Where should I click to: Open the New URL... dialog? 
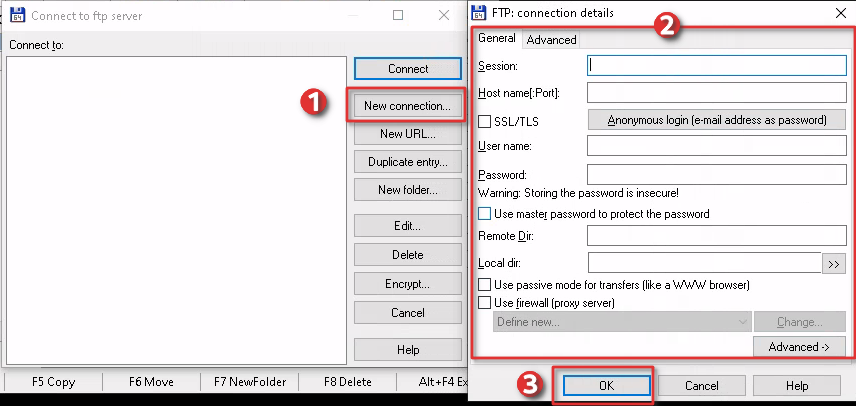(x=407, y=134)
